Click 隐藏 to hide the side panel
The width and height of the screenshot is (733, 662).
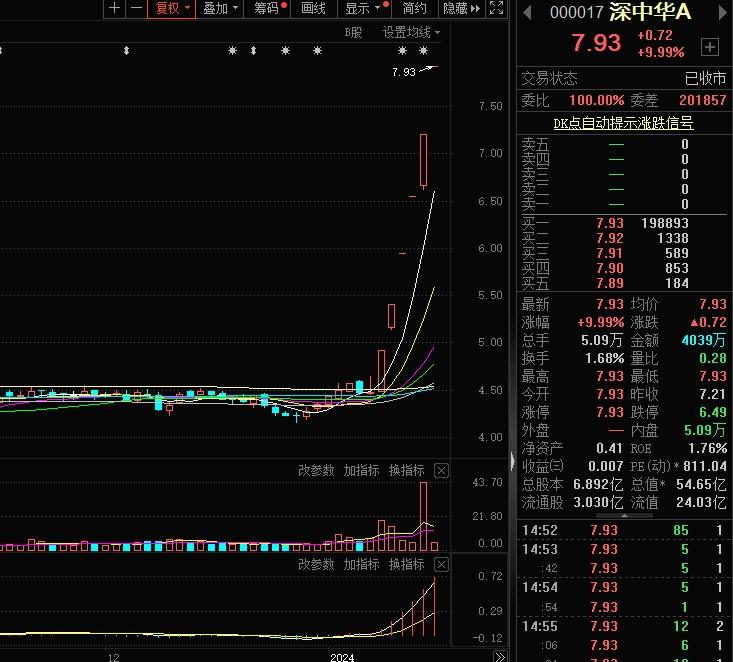click(454, 9)
